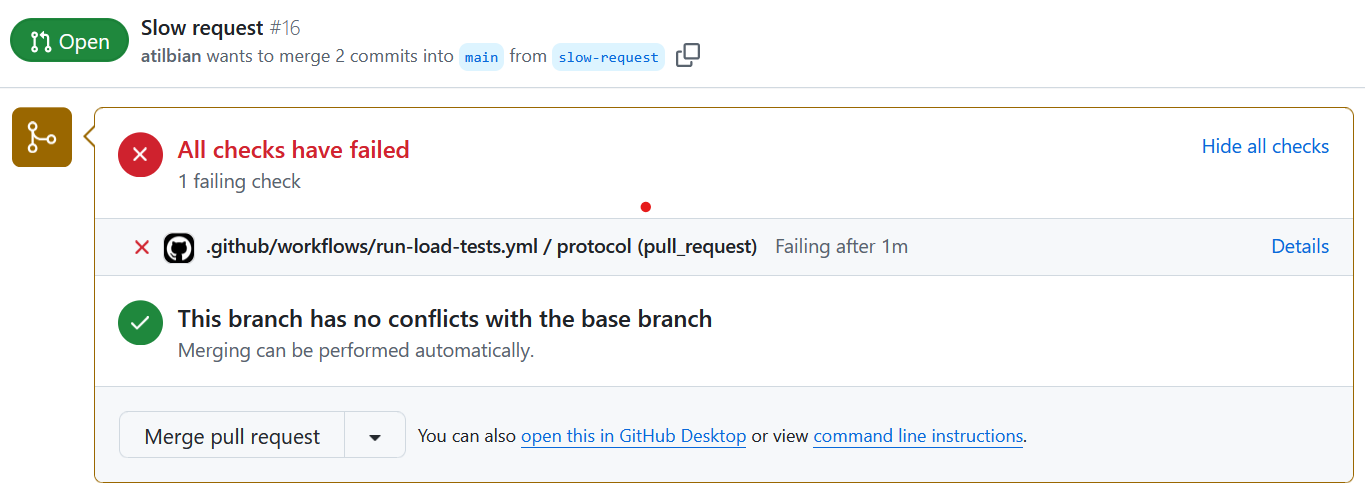Click the GitHub Actions octocat avatar
The height and width of the screenshot is (495, 1365).
[x=179, y=248]
